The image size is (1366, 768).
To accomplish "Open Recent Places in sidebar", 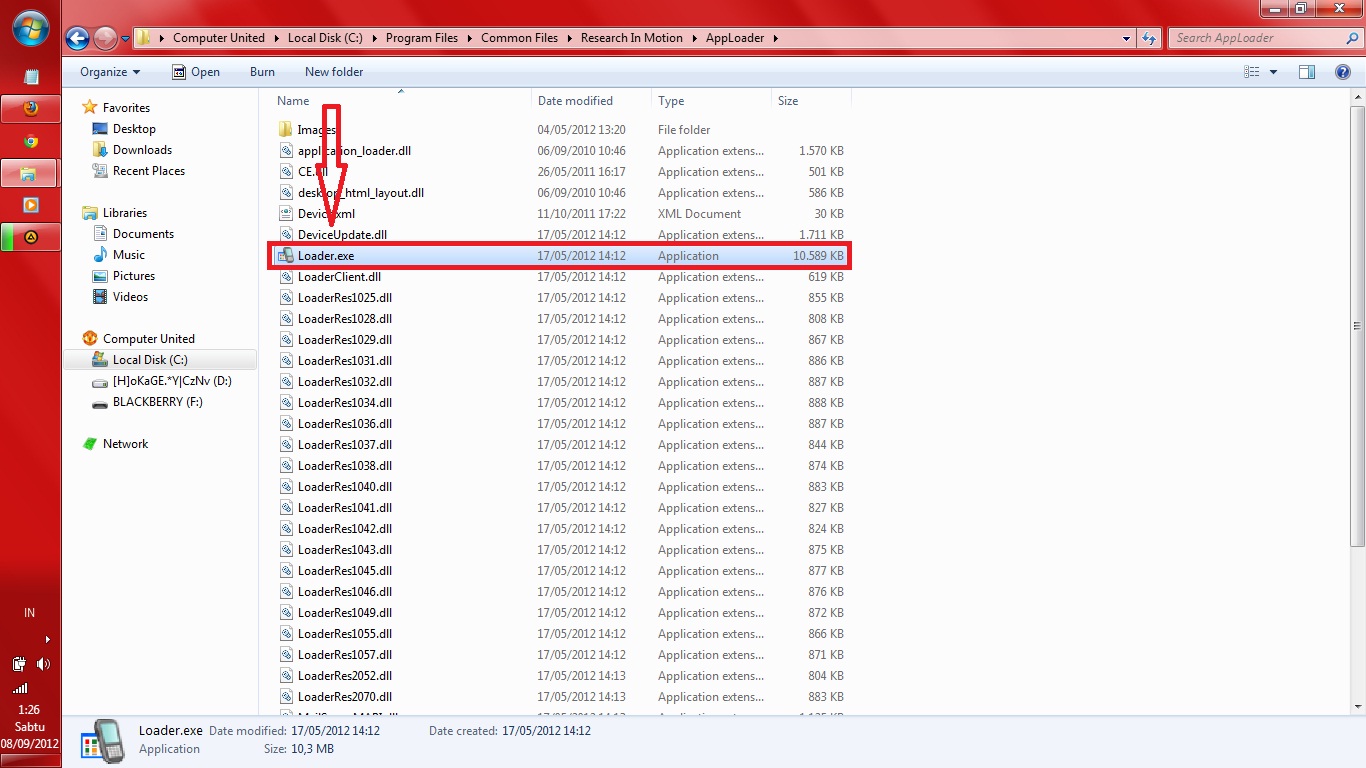I will tap(149, 171).
